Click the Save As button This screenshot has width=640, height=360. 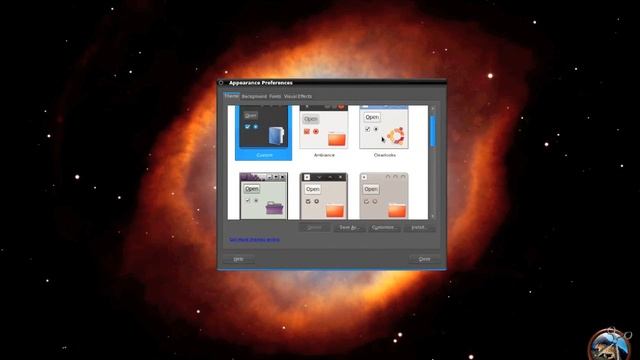(349, 227)
